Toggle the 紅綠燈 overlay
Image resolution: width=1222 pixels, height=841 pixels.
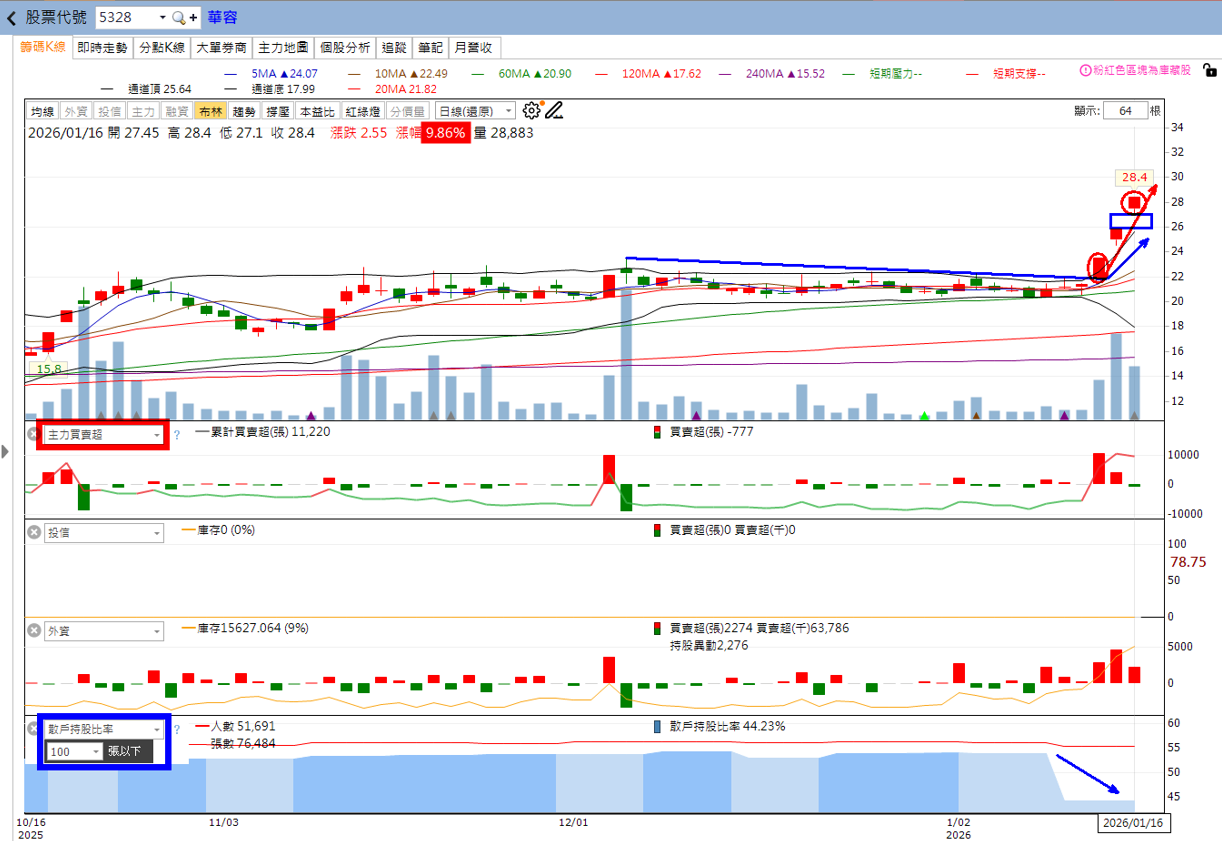pyautogui.click(x=363, y=111)
